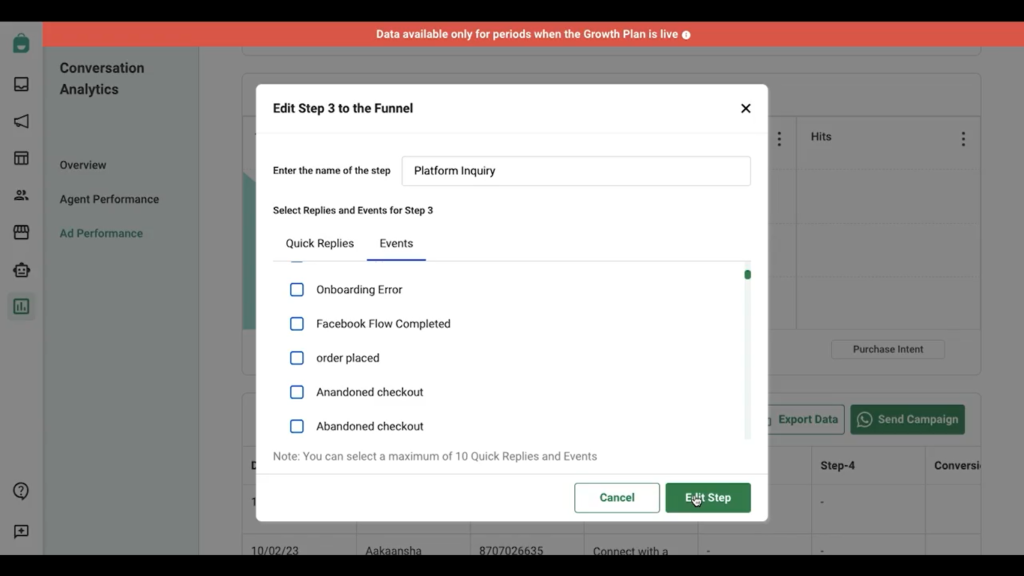Check the Onboarding Error checkbox

click(296, 289)
